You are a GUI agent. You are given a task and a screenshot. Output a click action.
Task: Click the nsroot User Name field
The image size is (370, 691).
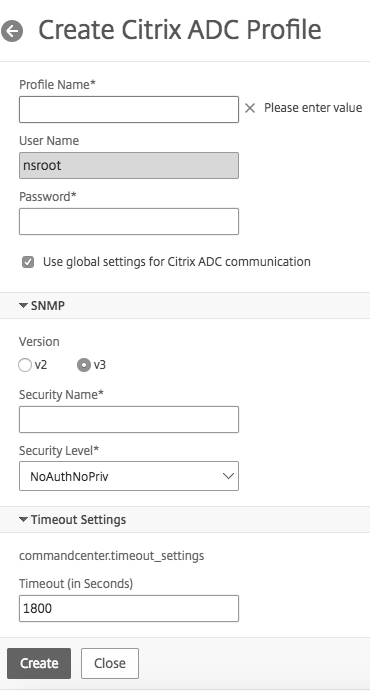click(129, 166)
